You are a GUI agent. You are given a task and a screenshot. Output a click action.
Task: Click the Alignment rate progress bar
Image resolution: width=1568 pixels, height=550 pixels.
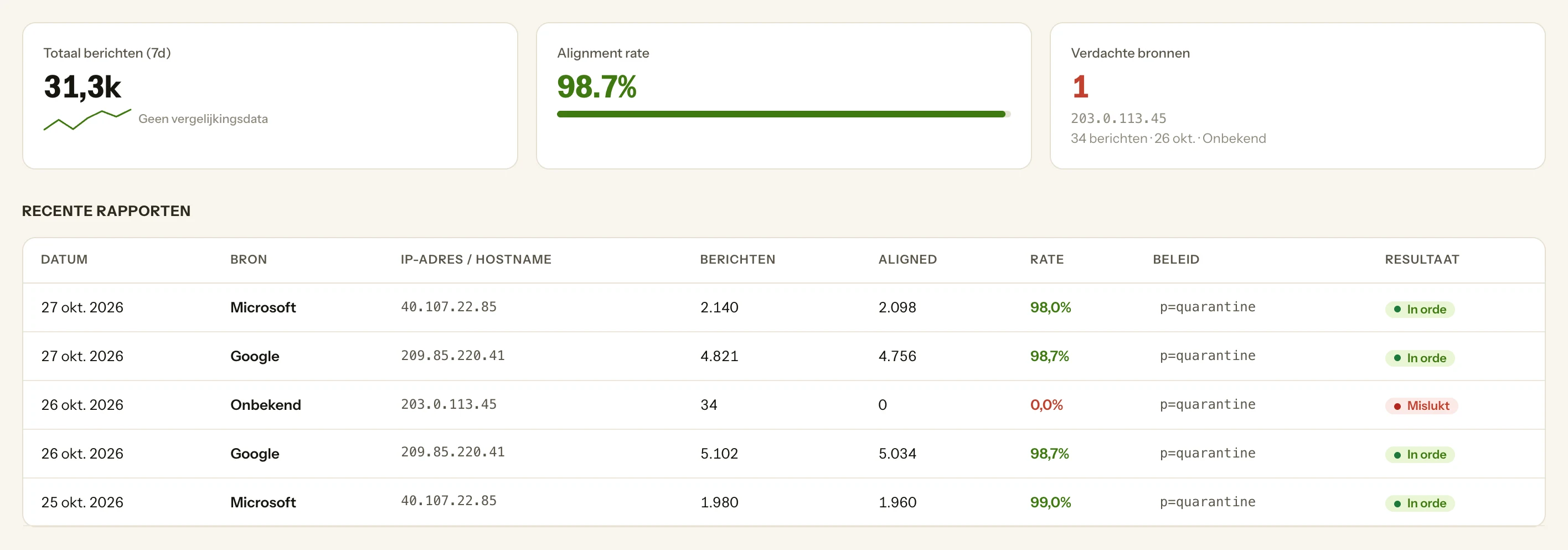tap(783, 114)
